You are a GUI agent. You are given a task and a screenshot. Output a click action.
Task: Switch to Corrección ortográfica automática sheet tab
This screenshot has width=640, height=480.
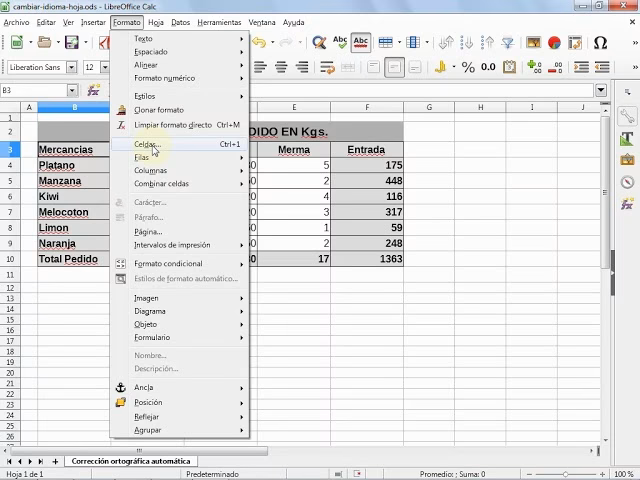coord(130,462)
